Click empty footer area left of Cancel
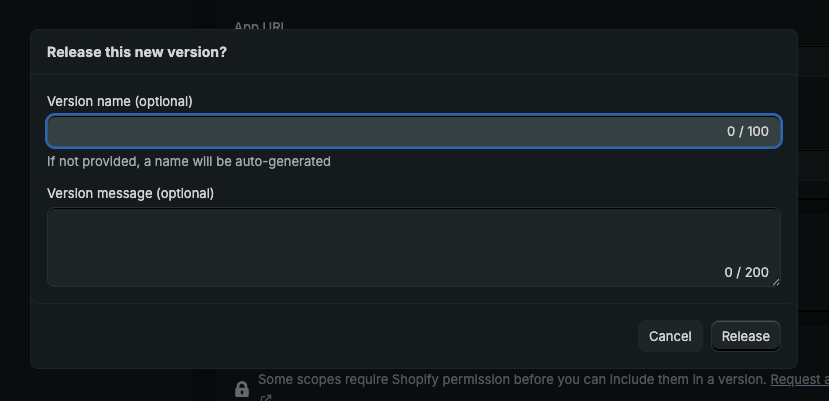Screen dimensions: 829x401 point(330,336)
